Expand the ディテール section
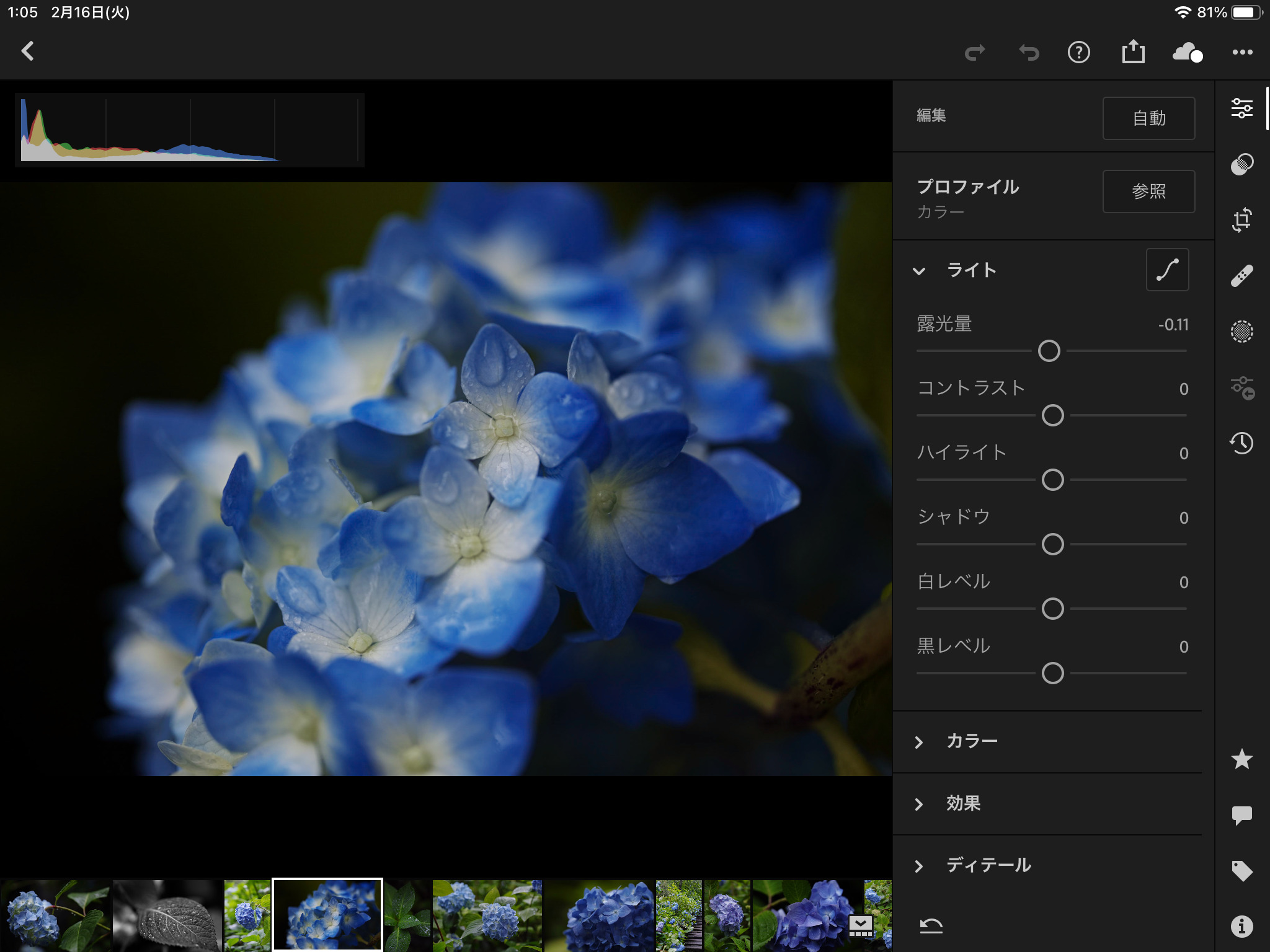The height and width of the screenshot is (952, 1270). [919, 866]
